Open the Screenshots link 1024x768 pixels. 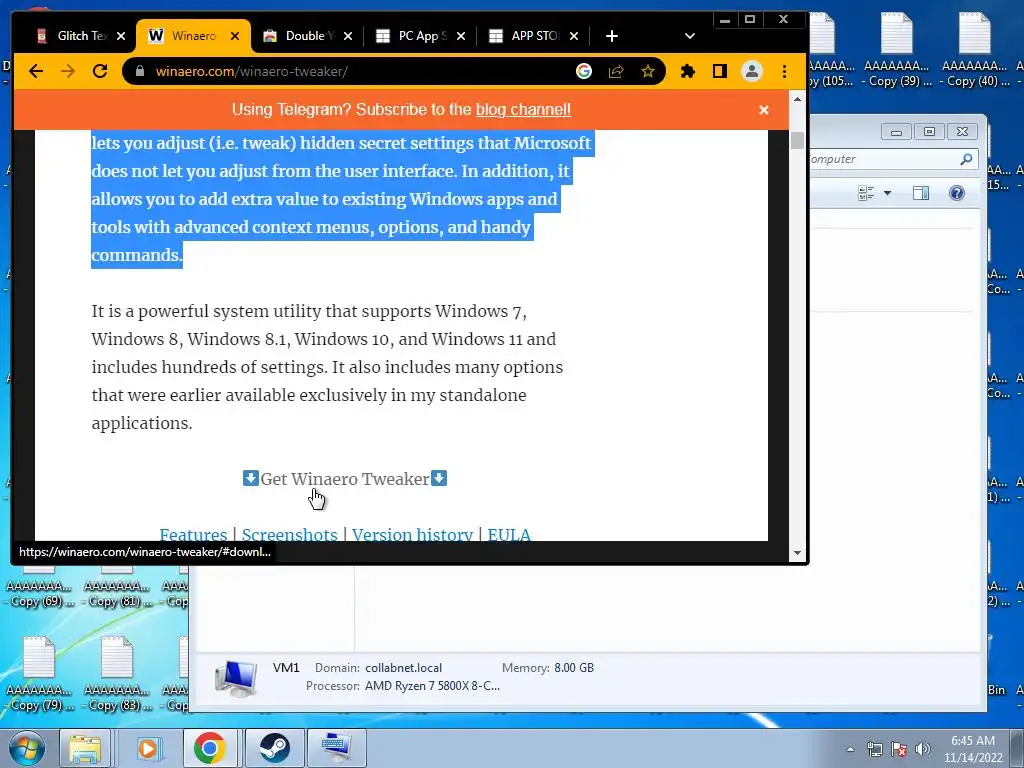289,534
